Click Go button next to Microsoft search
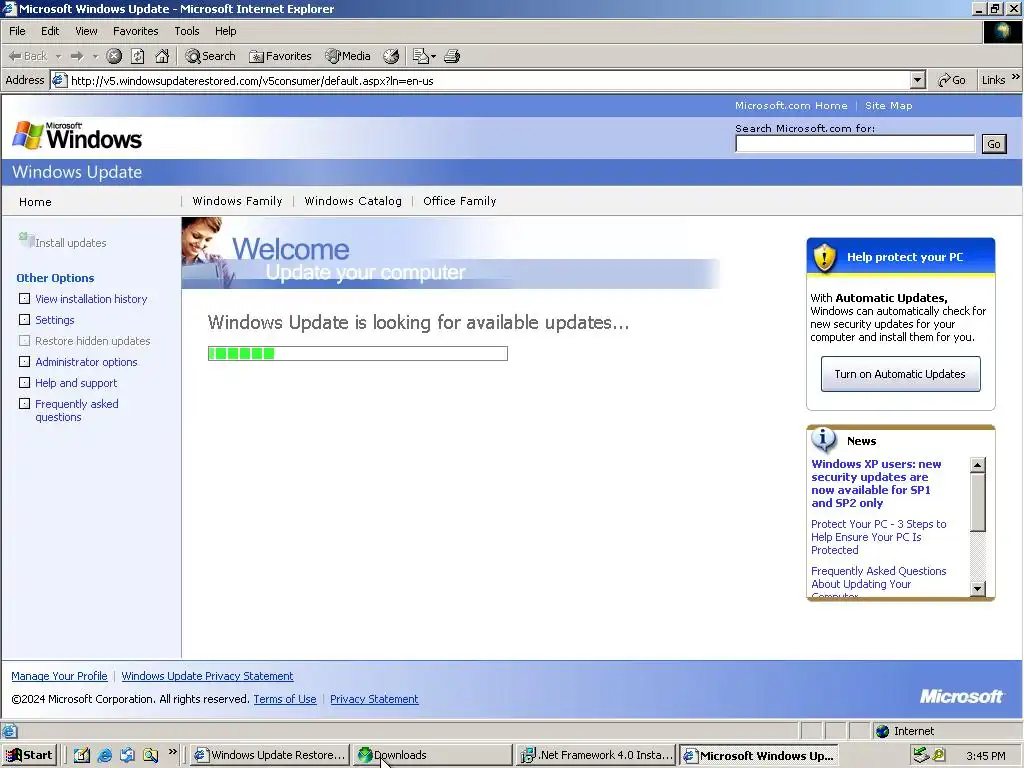This screenshot has width=1024, height=768. coord(993,144)
